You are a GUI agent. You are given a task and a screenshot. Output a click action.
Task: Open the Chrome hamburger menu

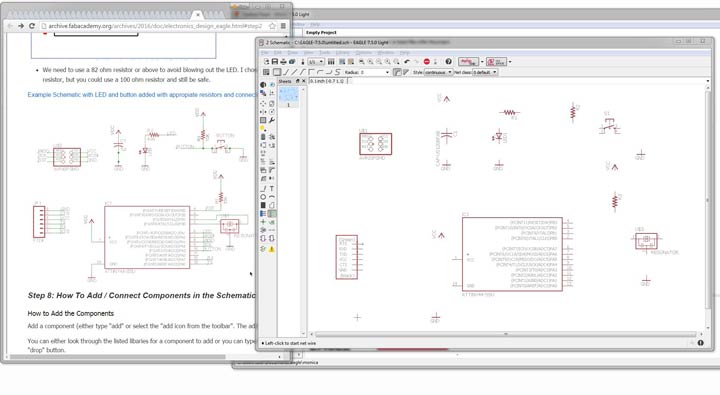(283, 26)
